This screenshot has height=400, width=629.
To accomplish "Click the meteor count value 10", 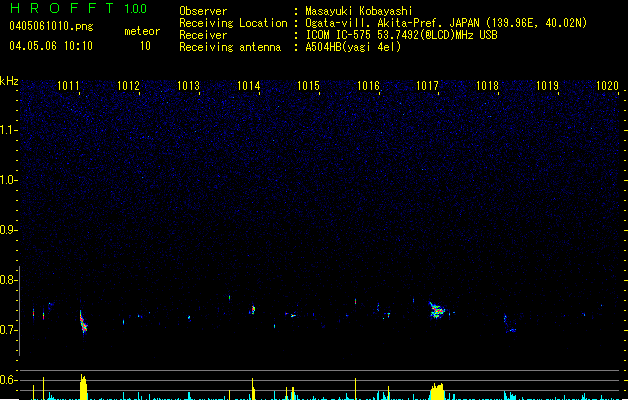I will coord(145,46).
